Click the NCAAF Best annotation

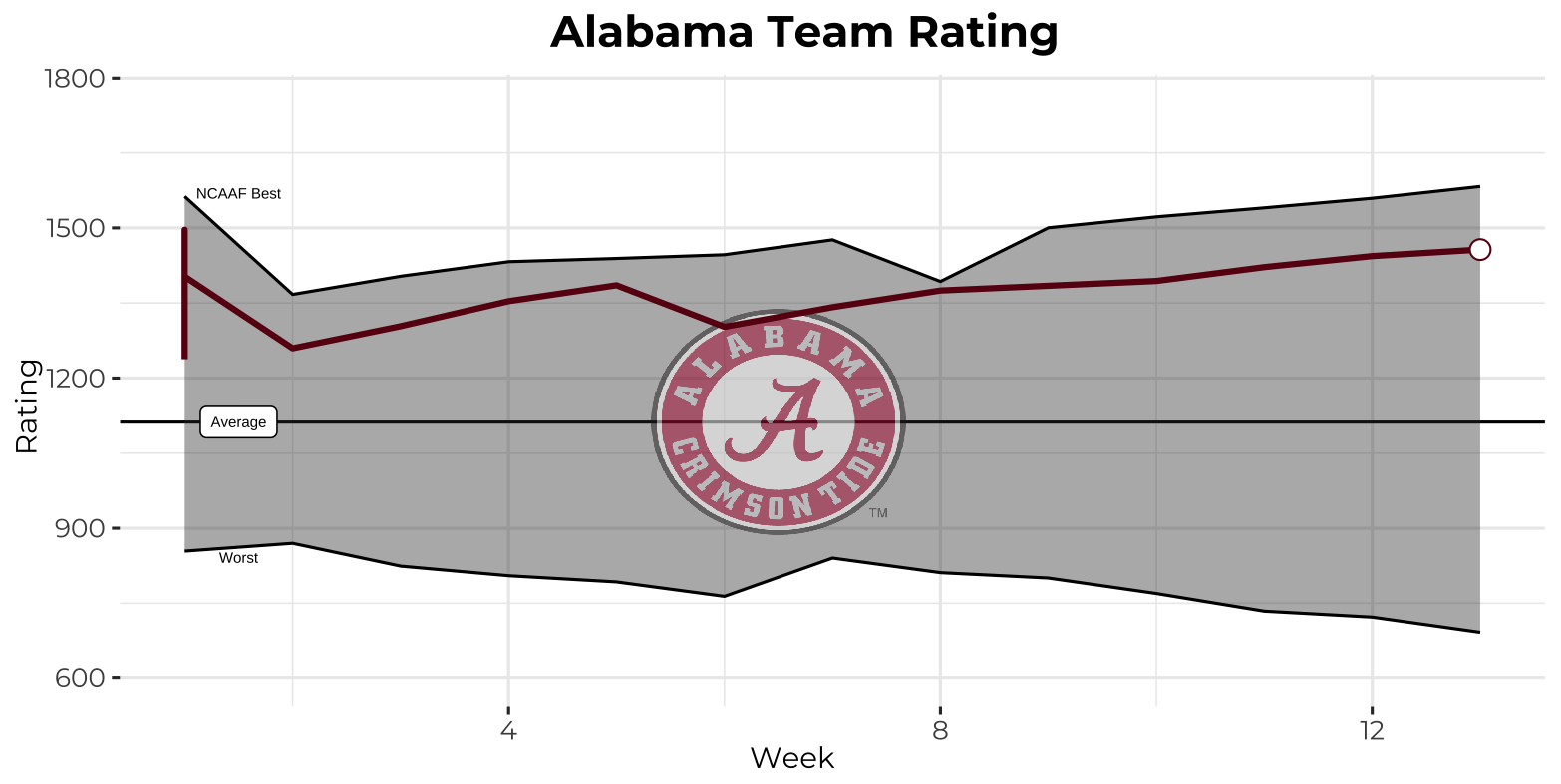238,194
